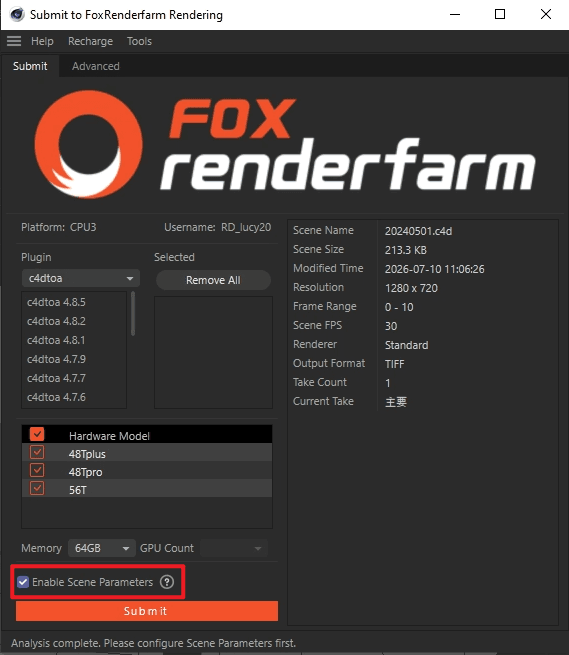Click the Remove All button

pyautogui.click(x=213, y=280)
